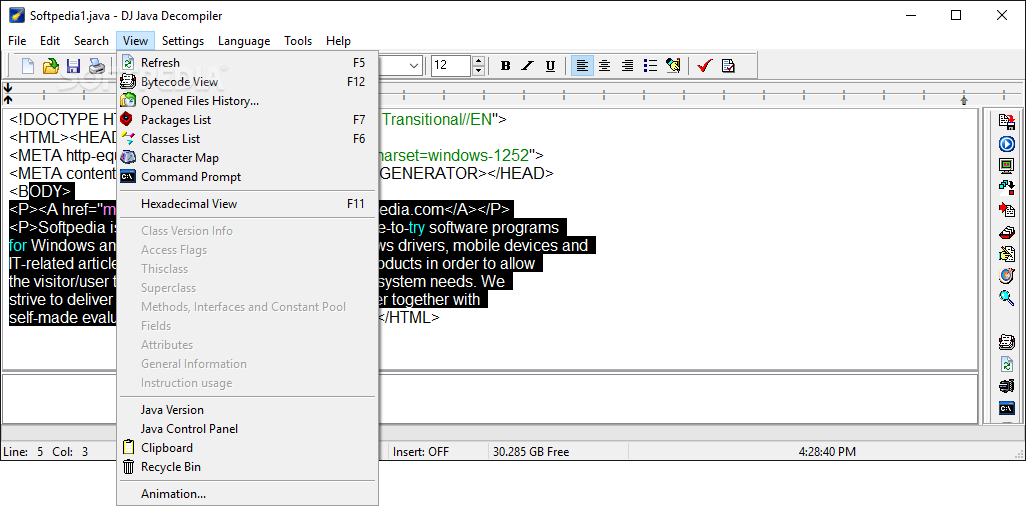The image size is (1026, 506).
Task: Toggle the bullet list button
Action: 650,65
